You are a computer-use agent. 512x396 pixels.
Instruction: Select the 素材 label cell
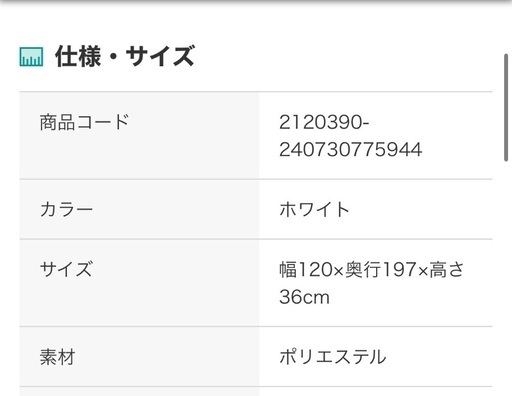point(139,357)
